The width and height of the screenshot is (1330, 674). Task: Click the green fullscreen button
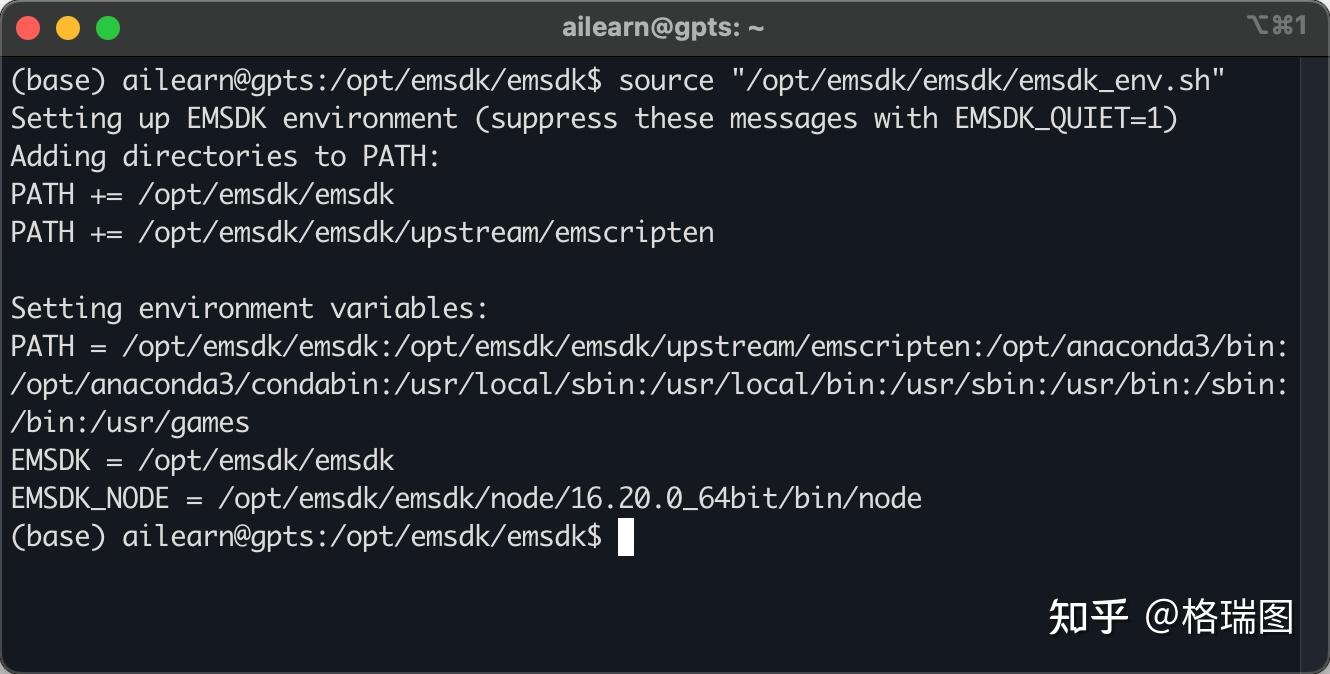pos(108,27)
